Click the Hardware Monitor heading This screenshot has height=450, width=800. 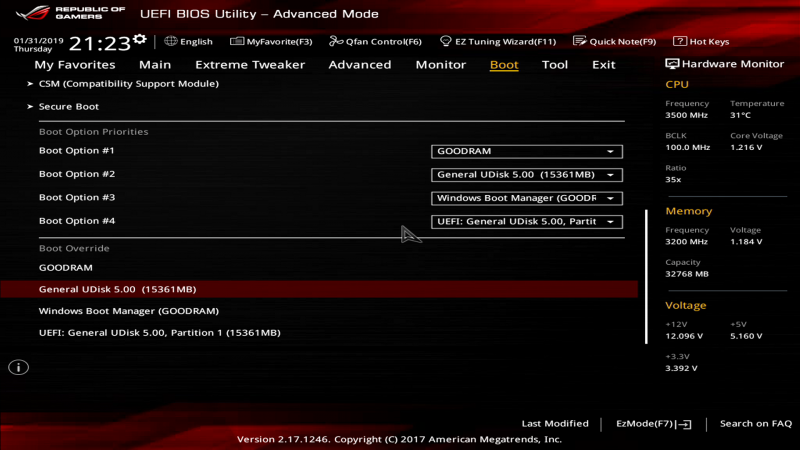724,64
